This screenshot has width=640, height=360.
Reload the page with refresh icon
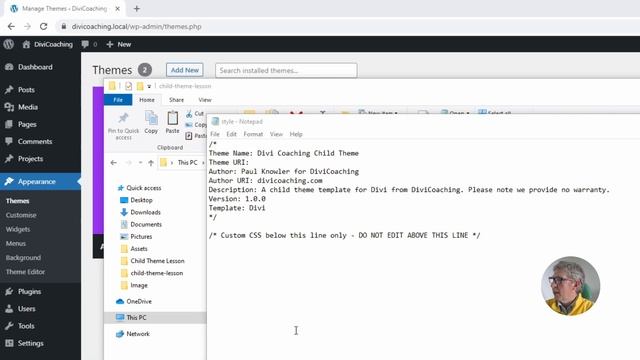point(44,27)
